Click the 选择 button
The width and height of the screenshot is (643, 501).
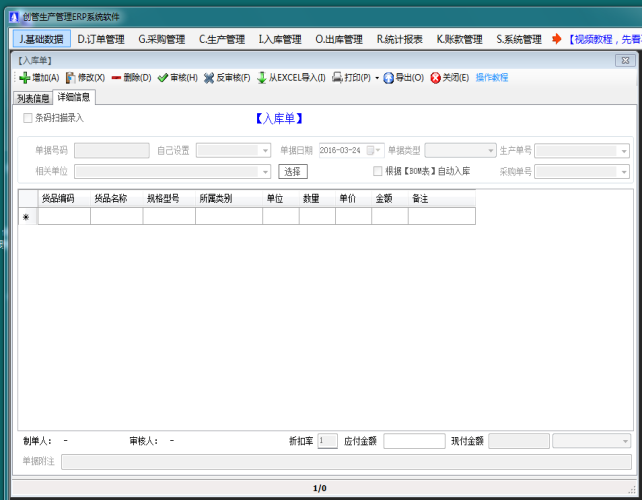(x=292, y=171)
